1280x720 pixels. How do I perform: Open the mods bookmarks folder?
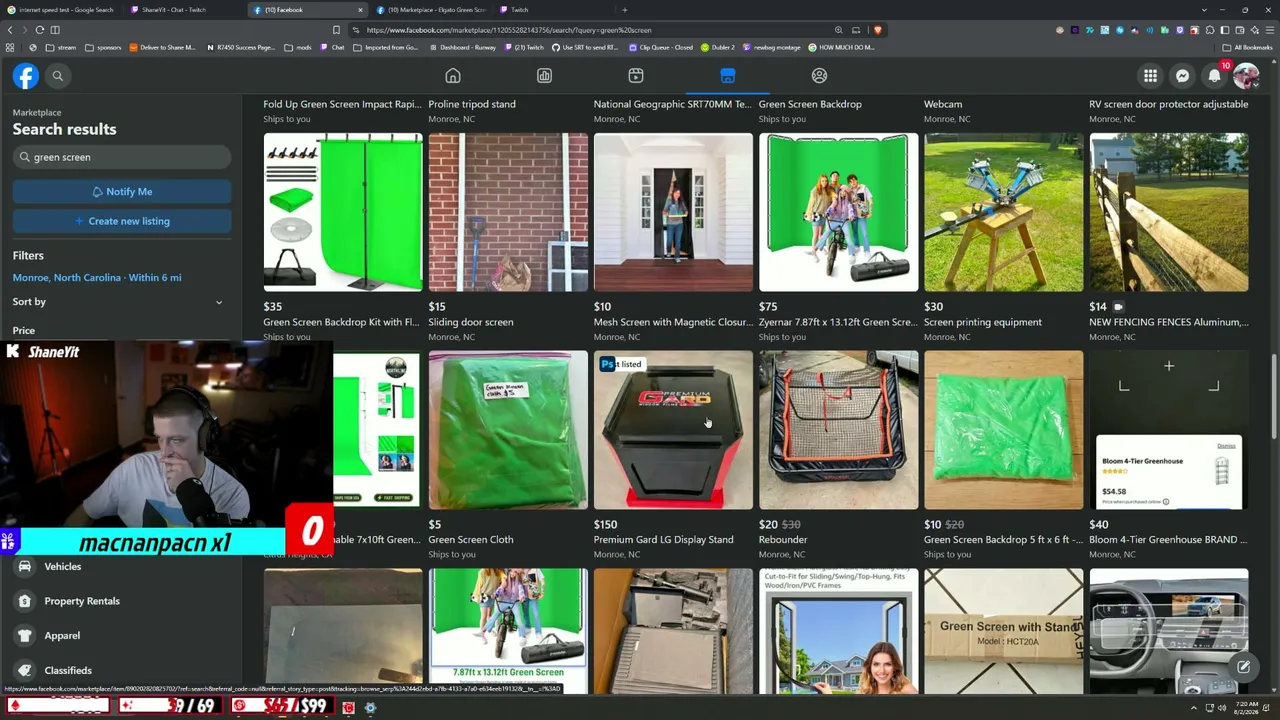coord(298,47)
